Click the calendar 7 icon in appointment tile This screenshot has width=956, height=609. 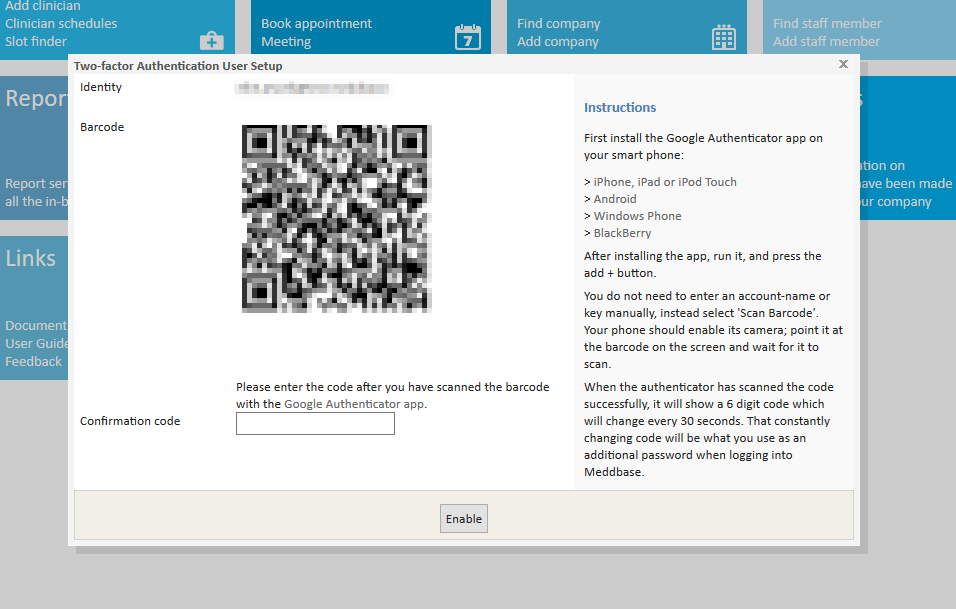coord(468,37)
